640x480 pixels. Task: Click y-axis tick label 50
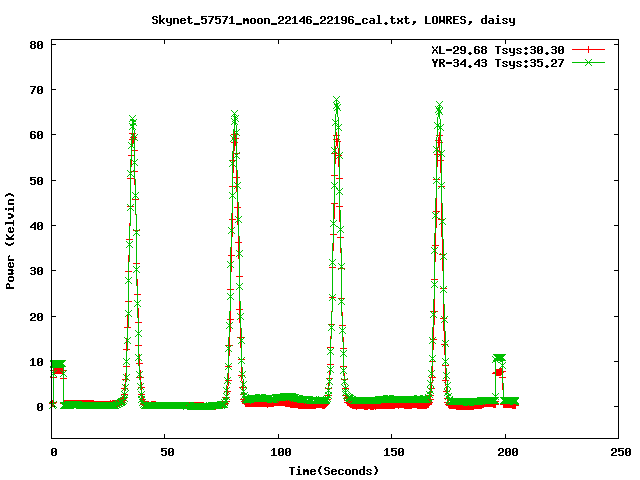pos(37,180)
